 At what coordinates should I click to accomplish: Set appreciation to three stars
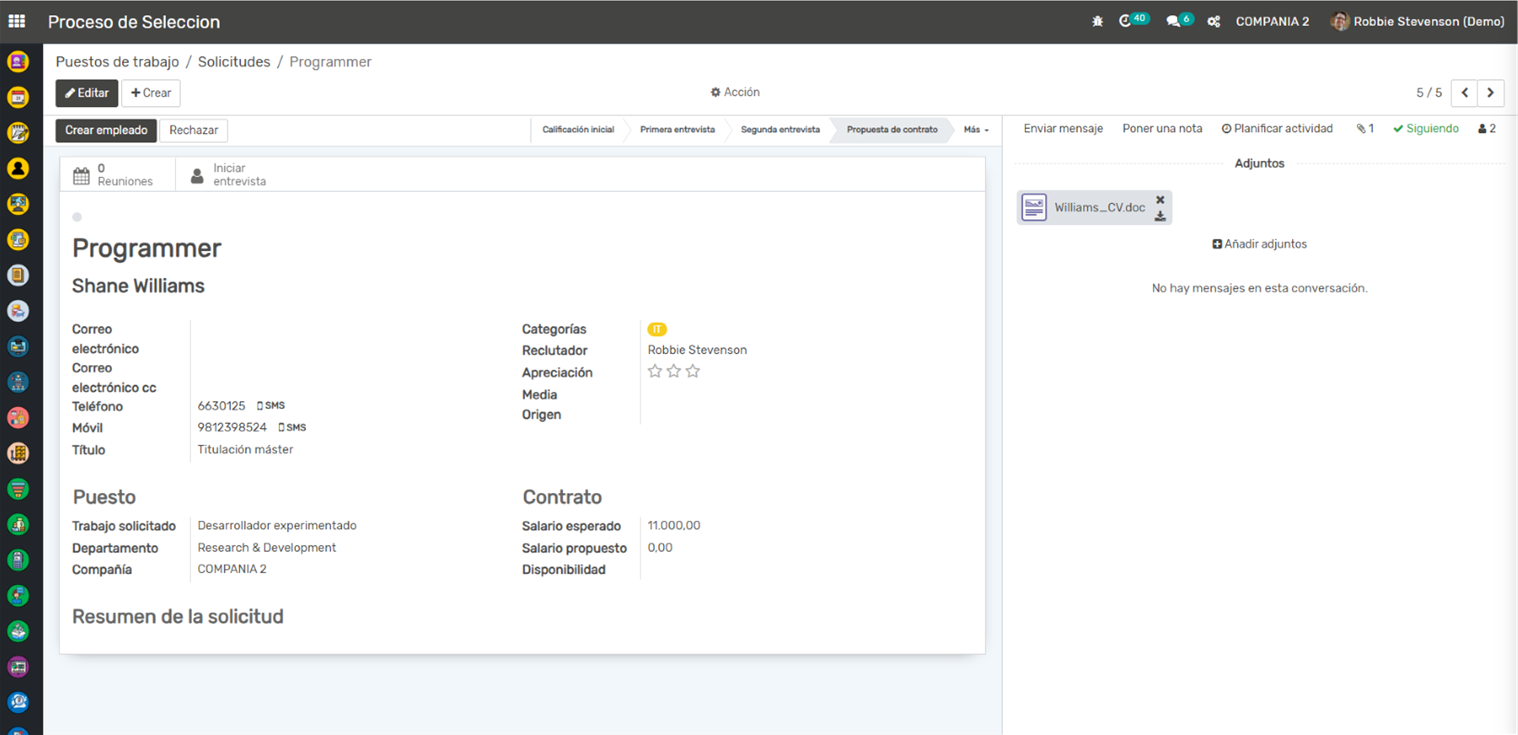[x=693, y=371]
